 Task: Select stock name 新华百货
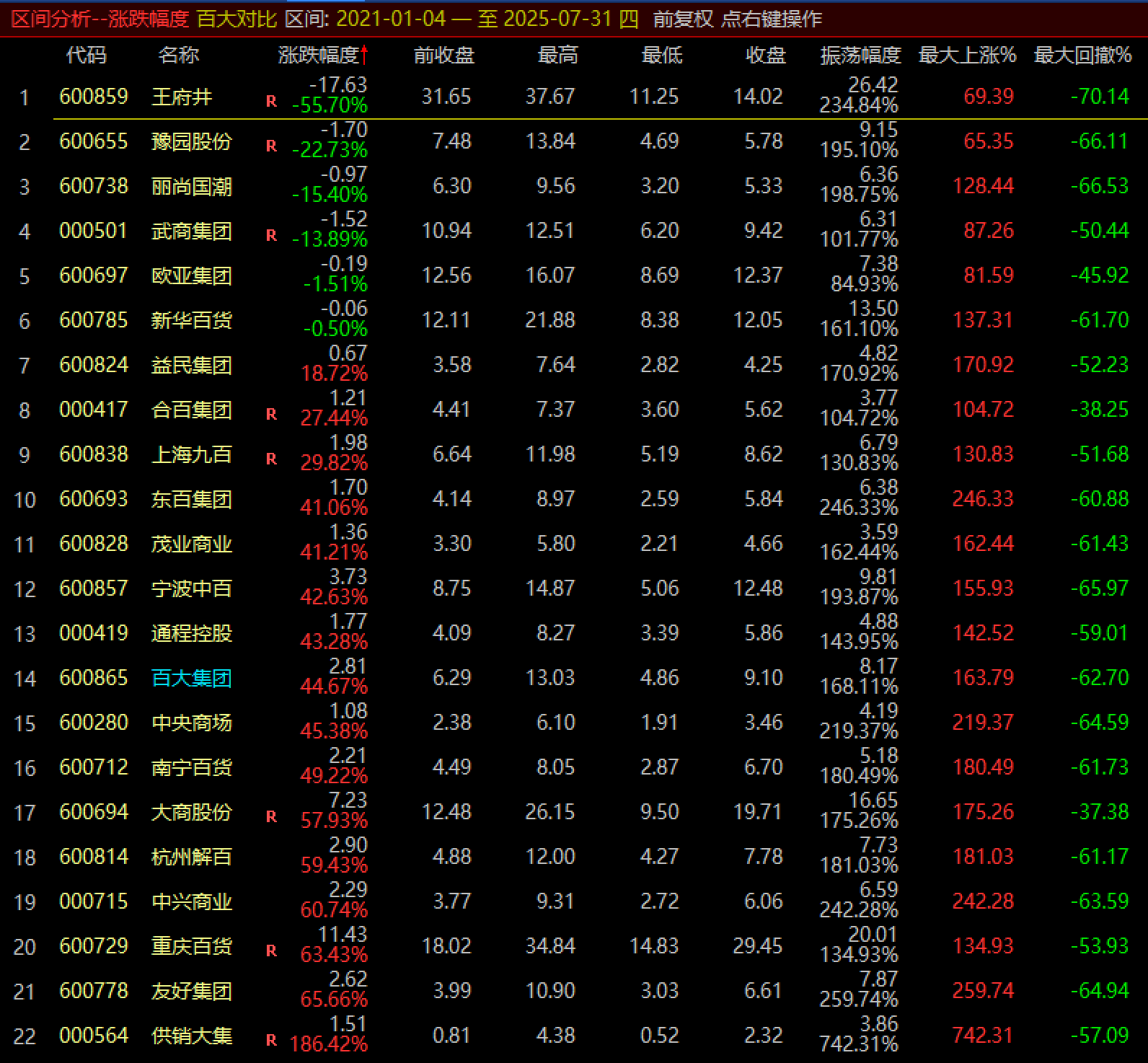[x=192, y=320]
